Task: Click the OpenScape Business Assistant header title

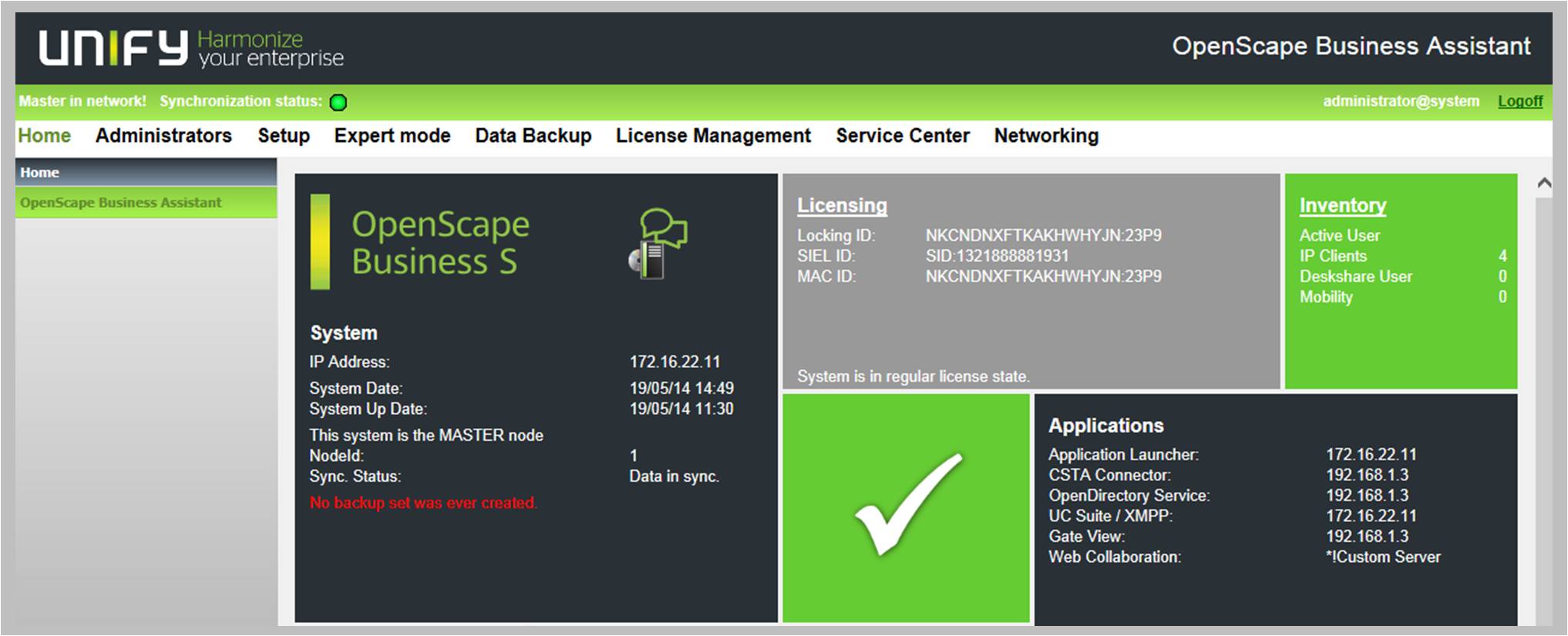Action: (1351, 46)
